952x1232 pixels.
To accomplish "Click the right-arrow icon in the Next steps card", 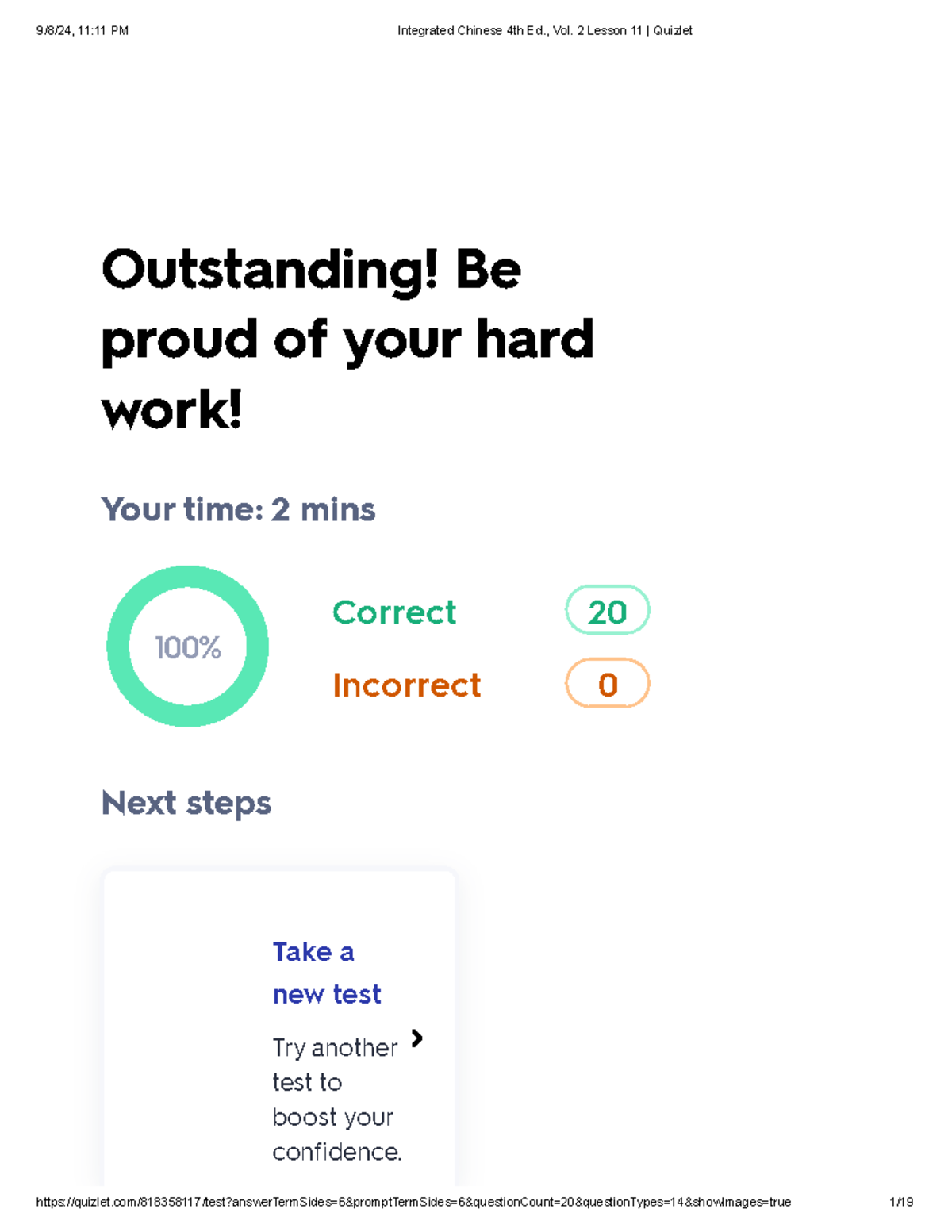I will coord(416,1038).
